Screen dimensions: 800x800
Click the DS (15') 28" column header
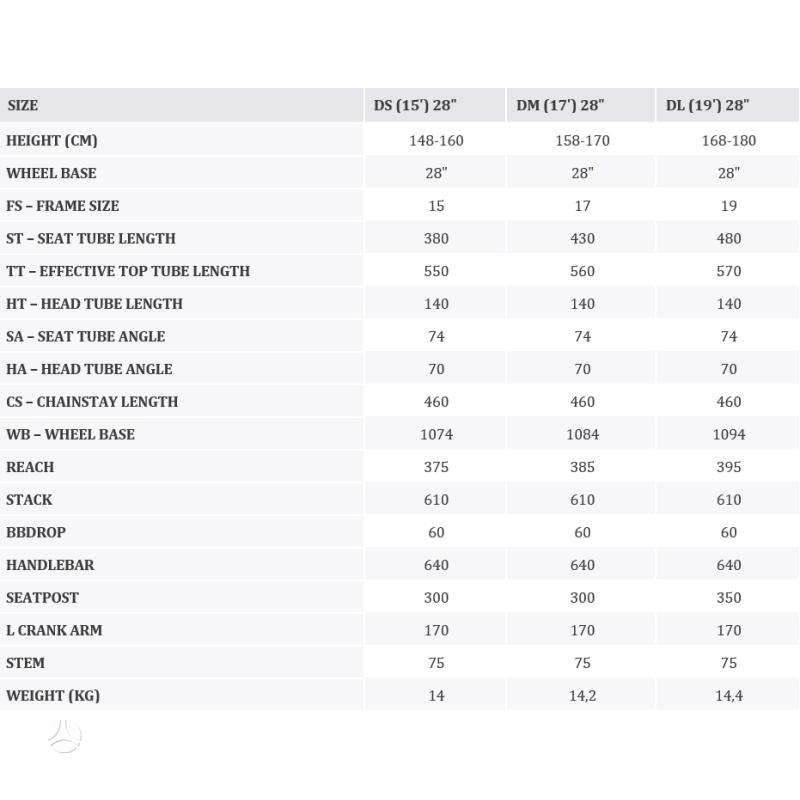(x=415, y=105)
